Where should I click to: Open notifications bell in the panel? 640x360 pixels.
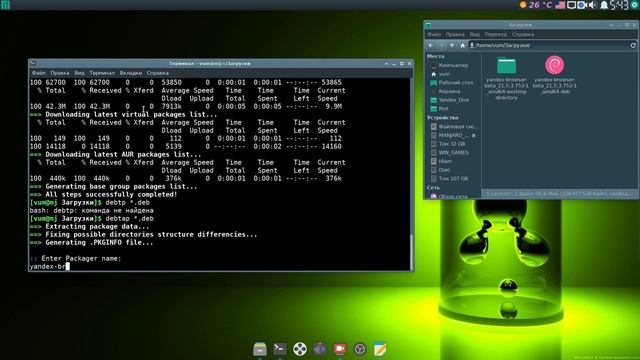coord(604,5)
